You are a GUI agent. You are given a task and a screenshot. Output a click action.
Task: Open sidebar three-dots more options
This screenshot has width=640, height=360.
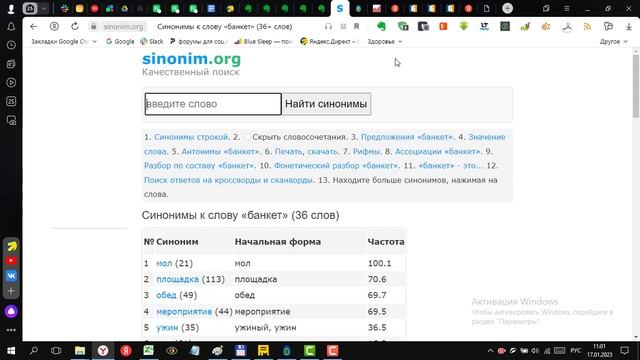point(11,330)
